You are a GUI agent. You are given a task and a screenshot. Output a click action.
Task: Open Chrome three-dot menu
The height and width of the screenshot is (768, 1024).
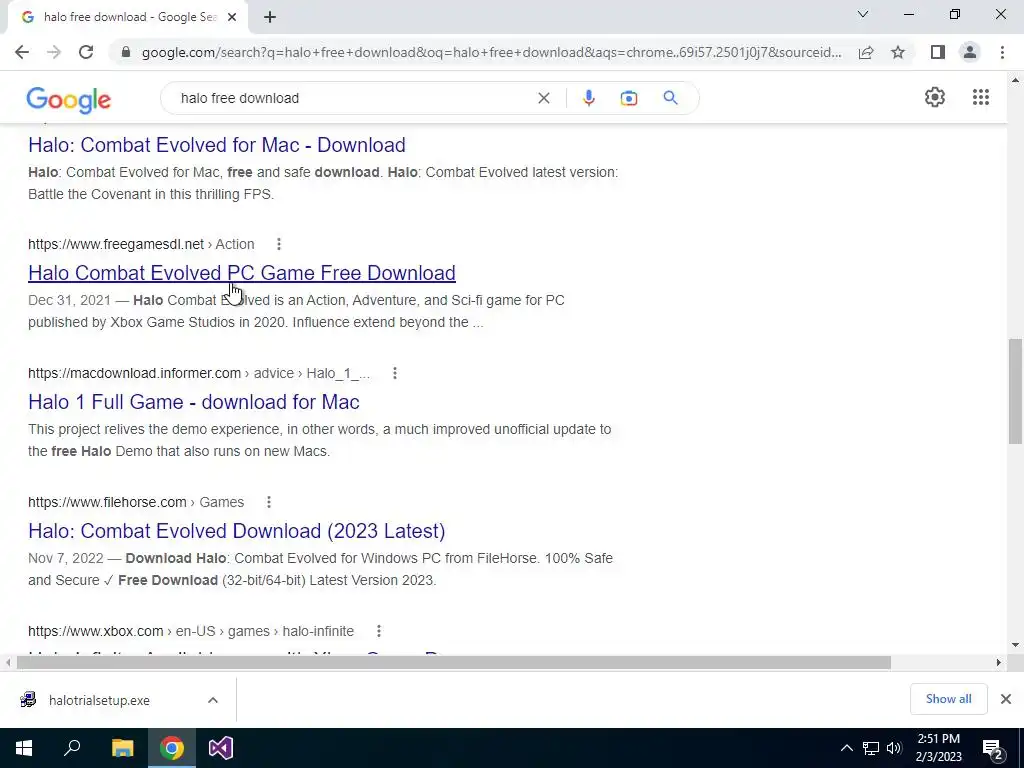point(1002,52)
